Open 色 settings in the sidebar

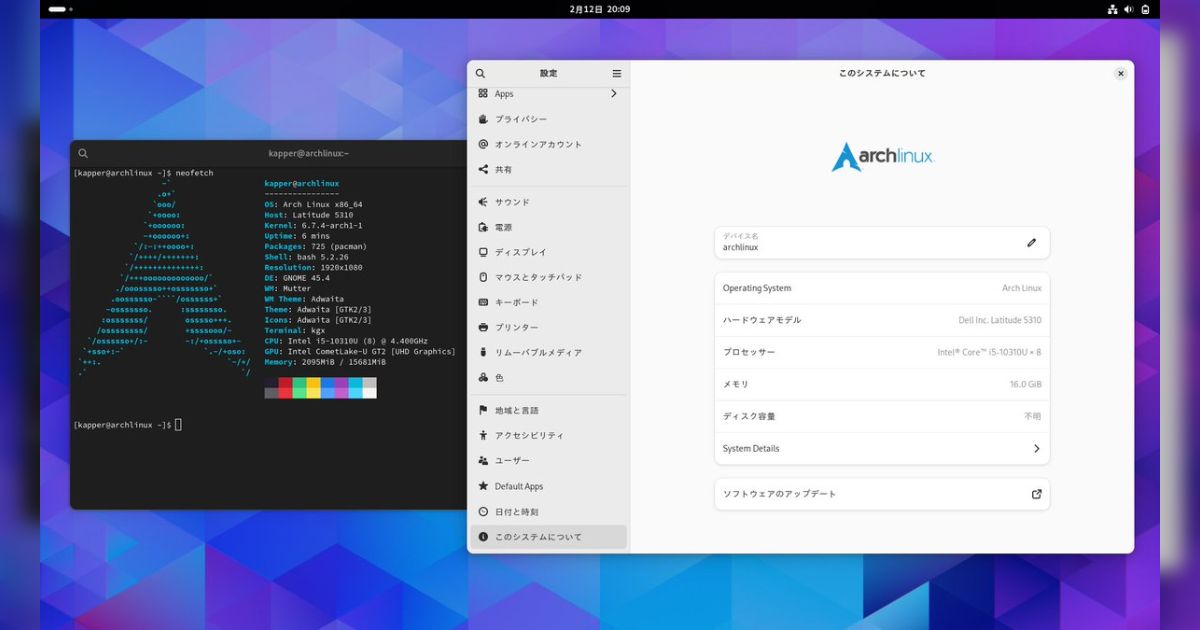[x=497, y=377]
